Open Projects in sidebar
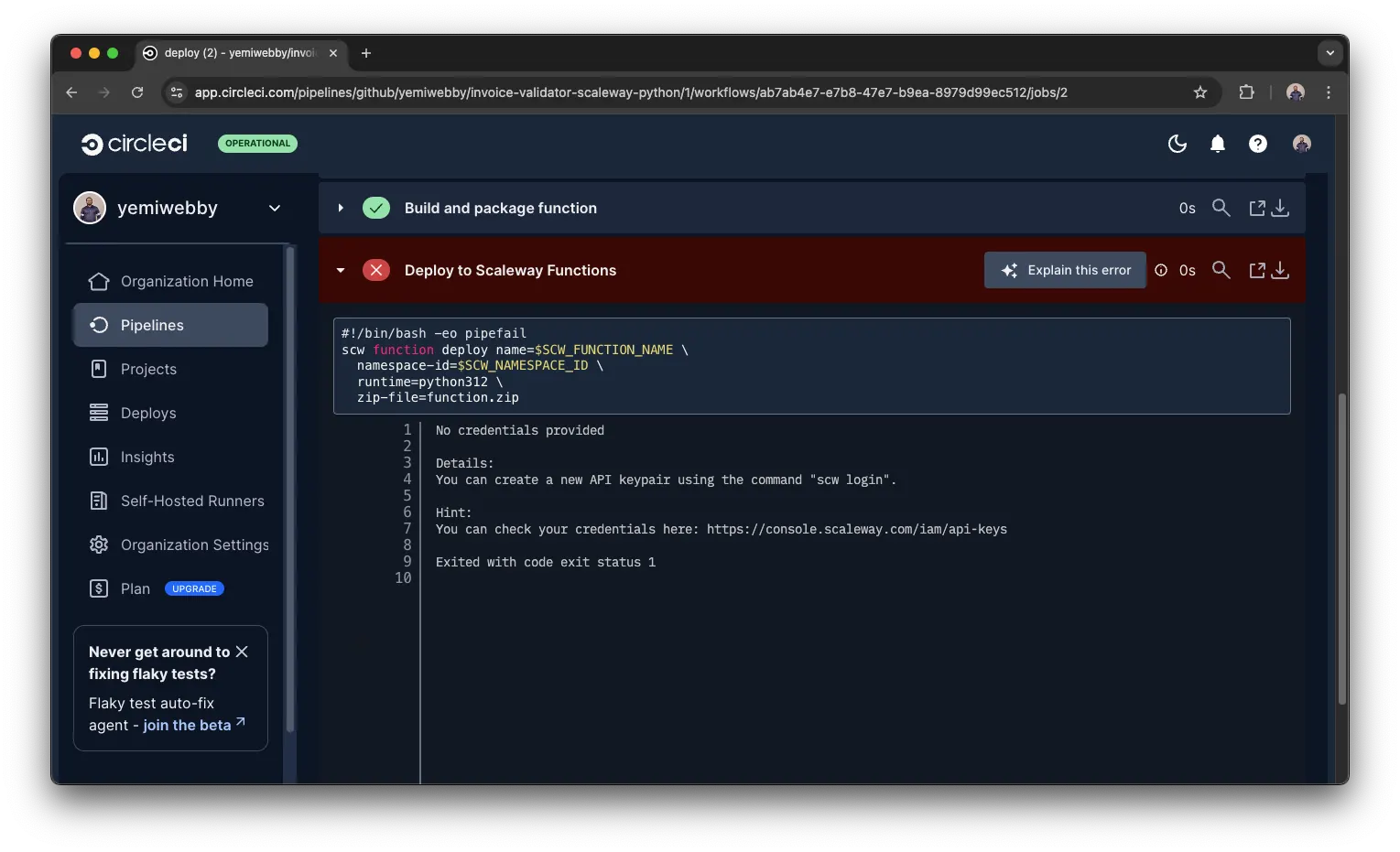 (170, 369)
